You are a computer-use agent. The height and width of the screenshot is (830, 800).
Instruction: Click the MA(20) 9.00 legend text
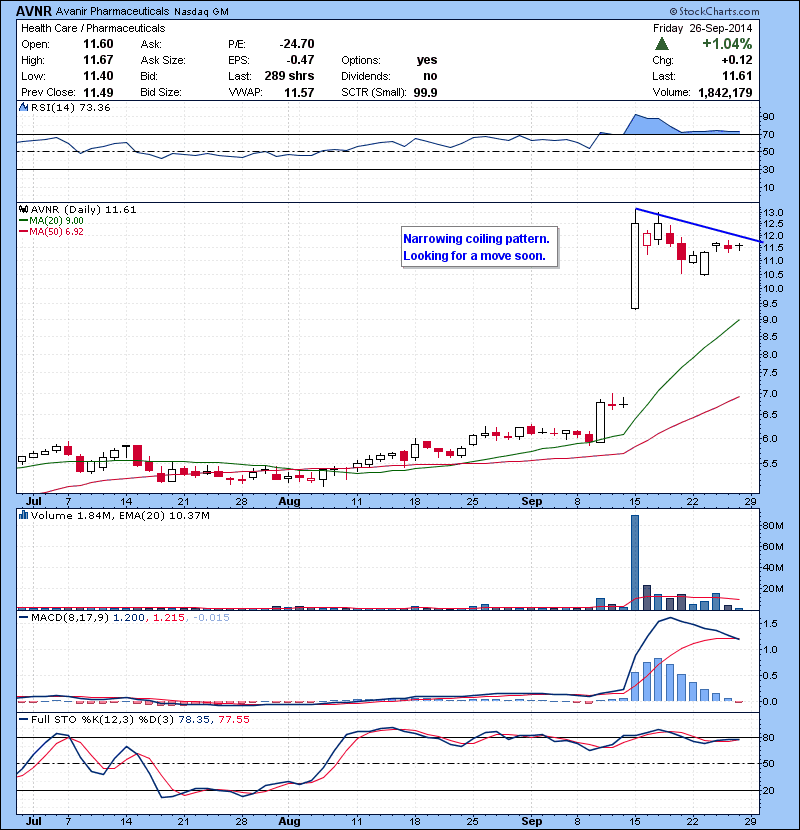pyautogui.click(x=56, y=221)
